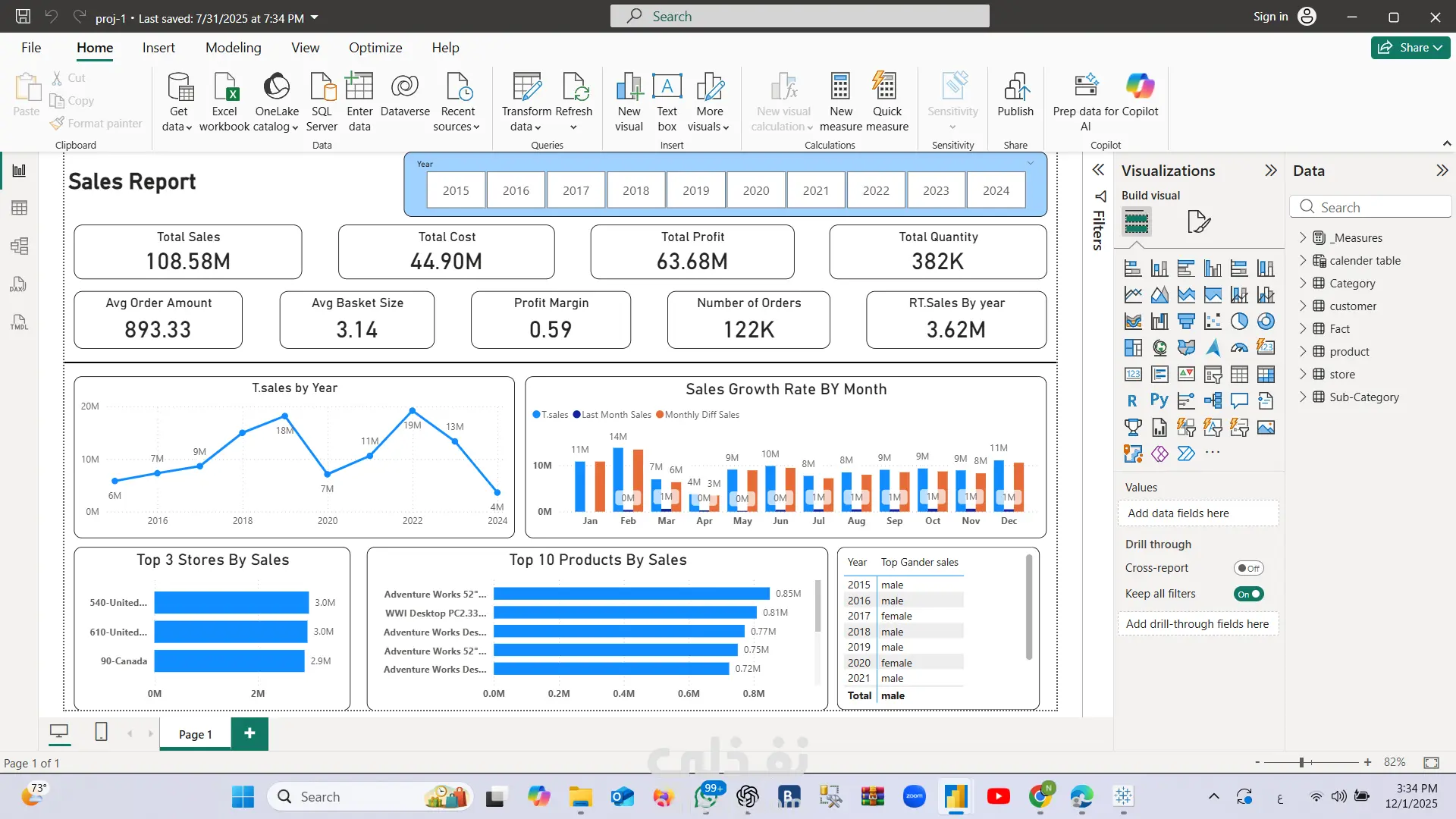The image size is (1456, 819).
Task: Switch to the Optimize tab
Action: coord(375,48)
